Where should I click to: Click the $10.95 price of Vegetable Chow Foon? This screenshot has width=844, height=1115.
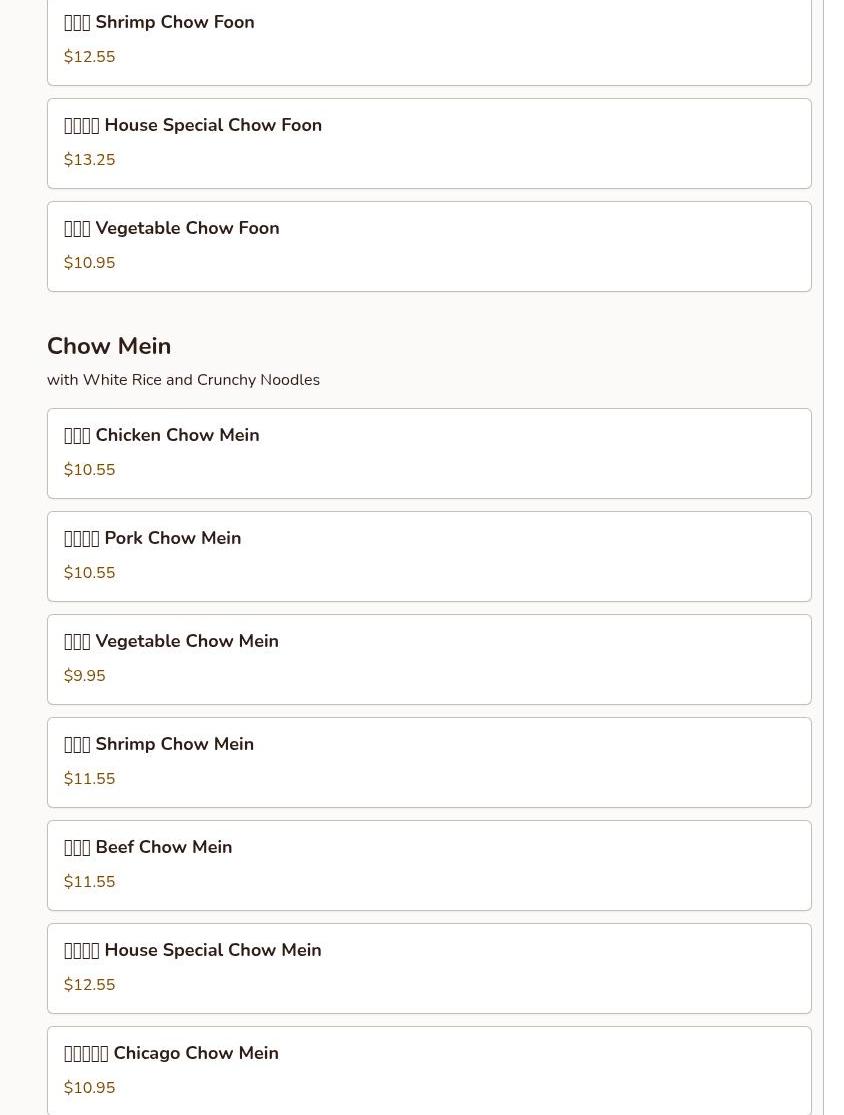pyautogui.click(x=90, y=263)
